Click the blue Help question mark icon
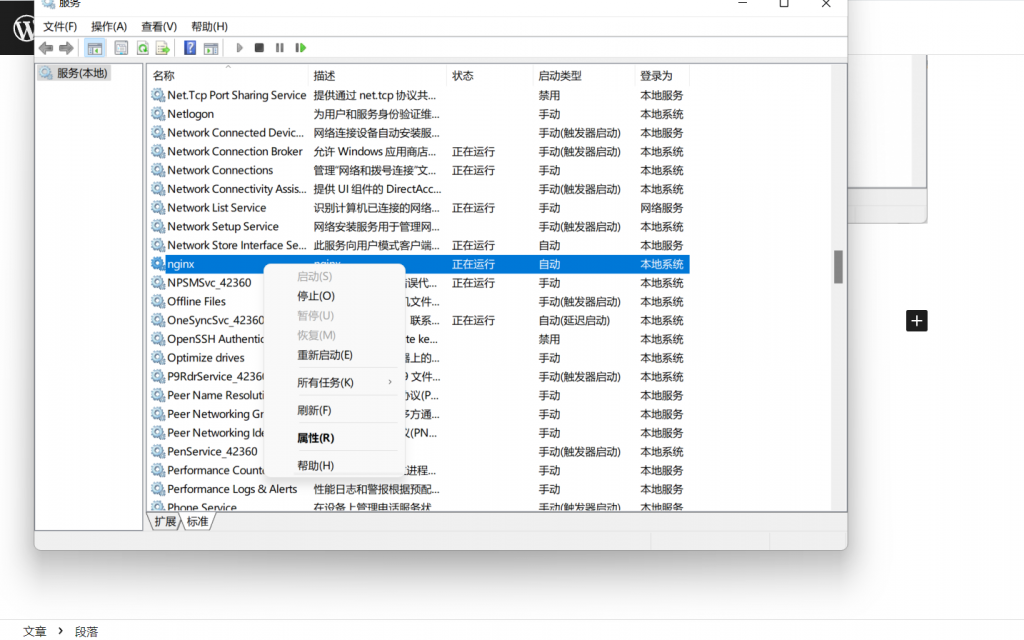This screenshot has height=640, width=1024. coord(189,48)
